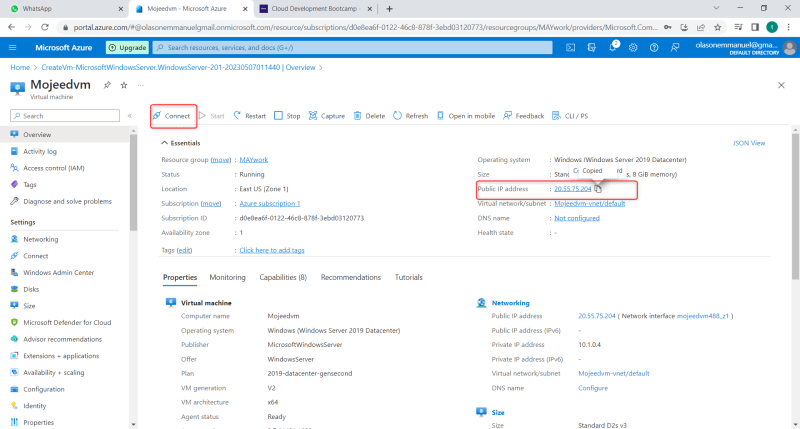Open Advisor recommendations
The height and width of the screenshot is (429, 800).
62,339
